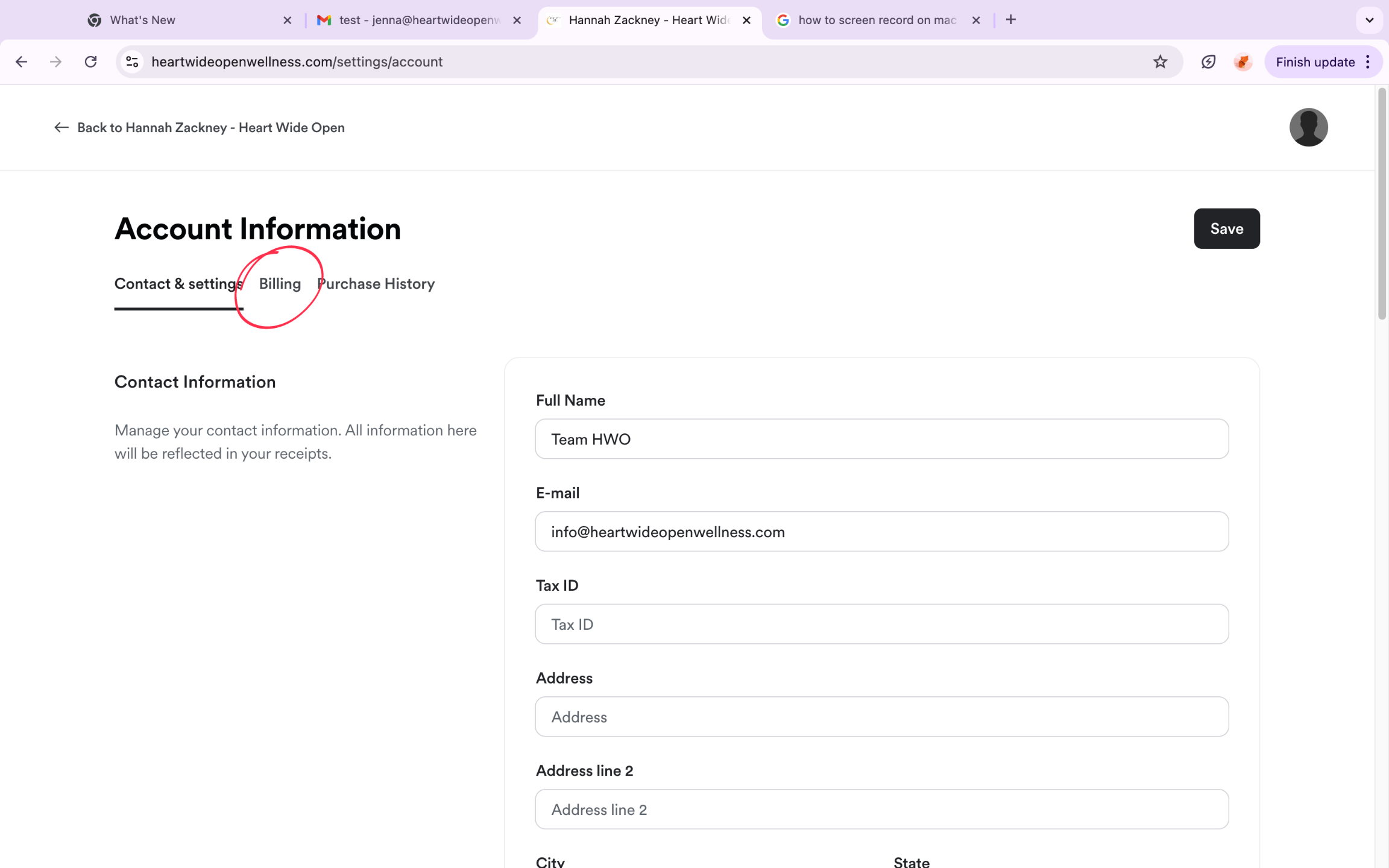Open Chrome three-dot menu beside Finish update
1389x868 pixels.
pyautogui.click(x=1368, y=61)
